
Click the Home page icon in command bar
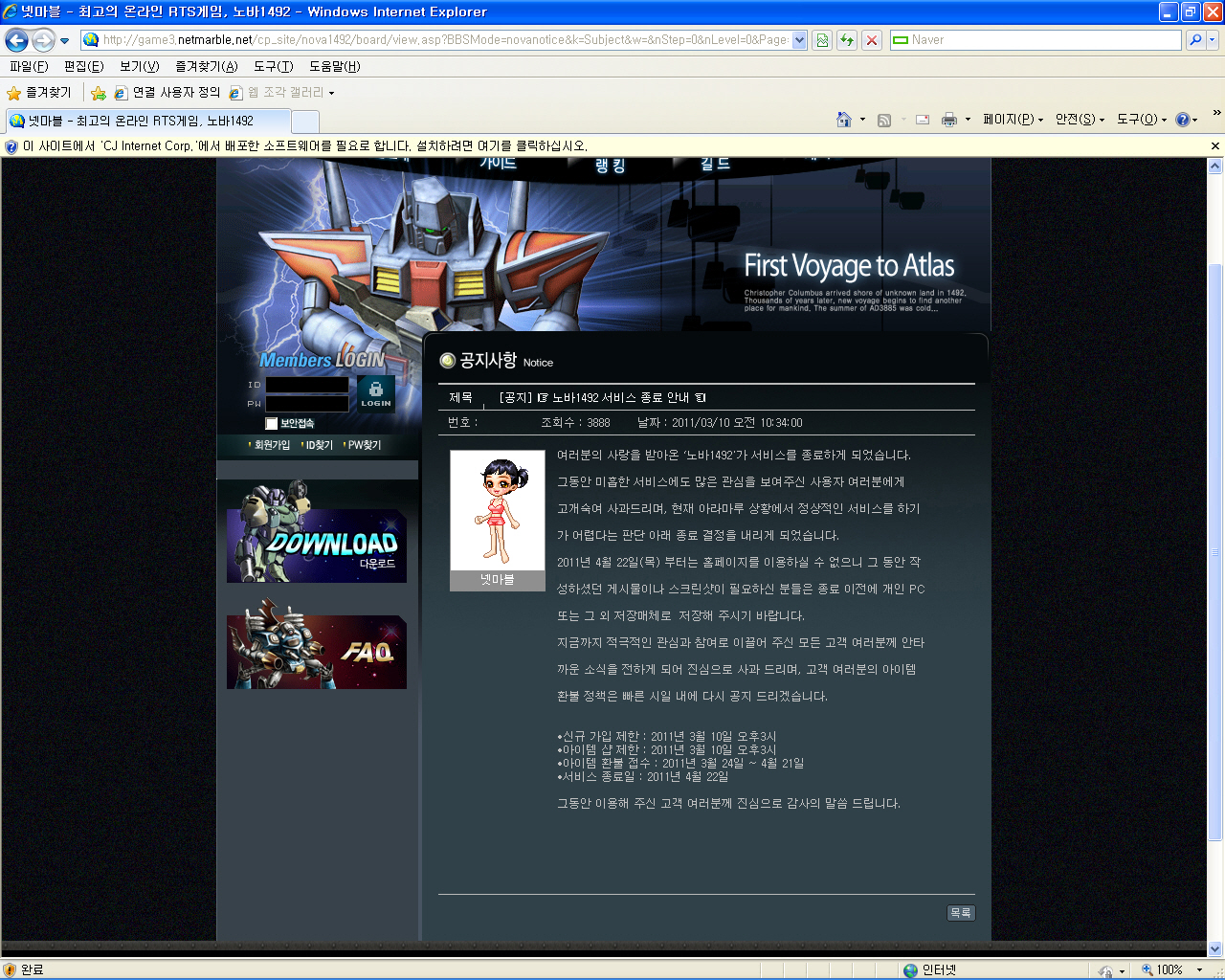pyautogui.click(x=844, y=120)
